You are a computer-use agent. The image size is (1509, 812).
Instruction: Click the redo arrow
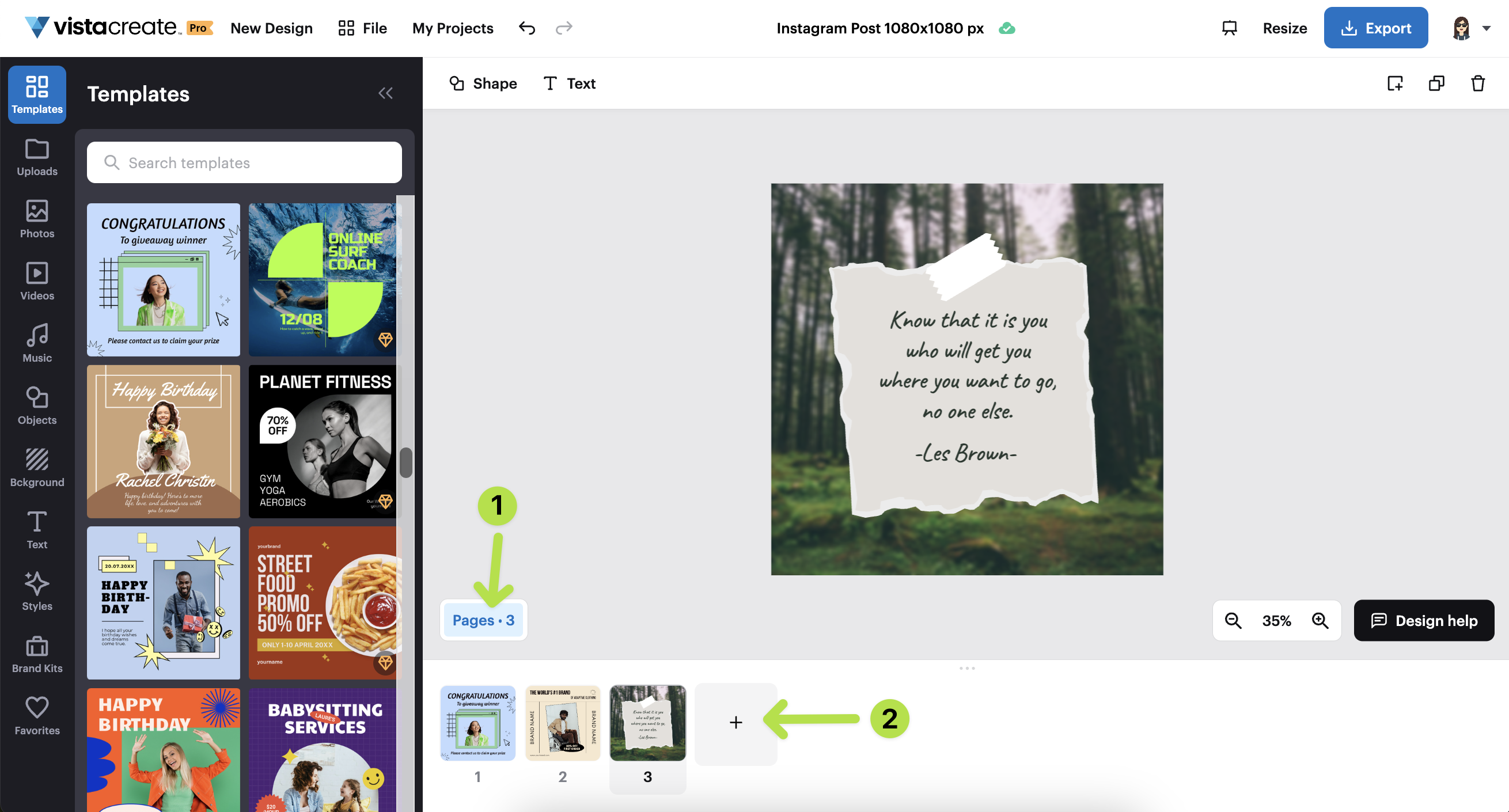coord(563,28)
